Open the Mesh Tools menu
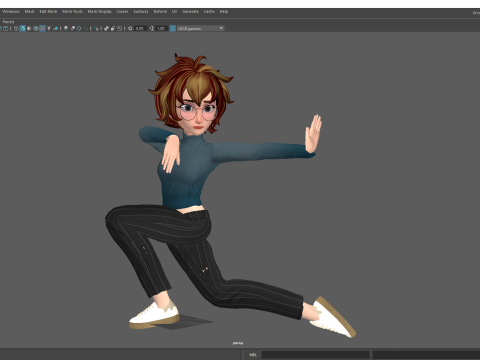 pyautogui.click(x=72, y=12)
